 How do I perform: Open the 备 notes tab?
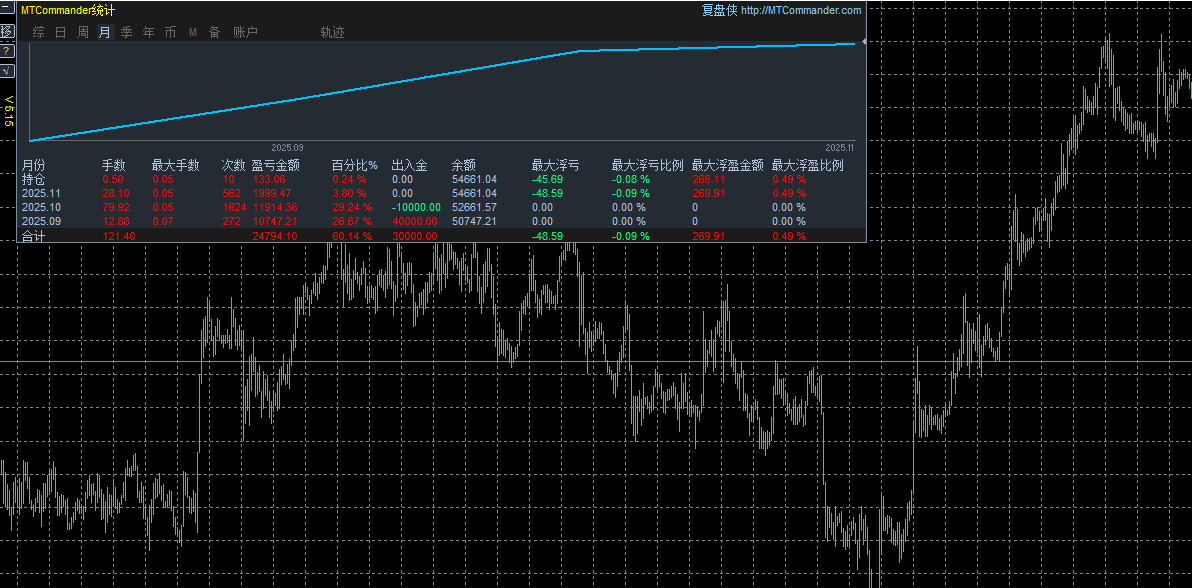coord(215,32)
